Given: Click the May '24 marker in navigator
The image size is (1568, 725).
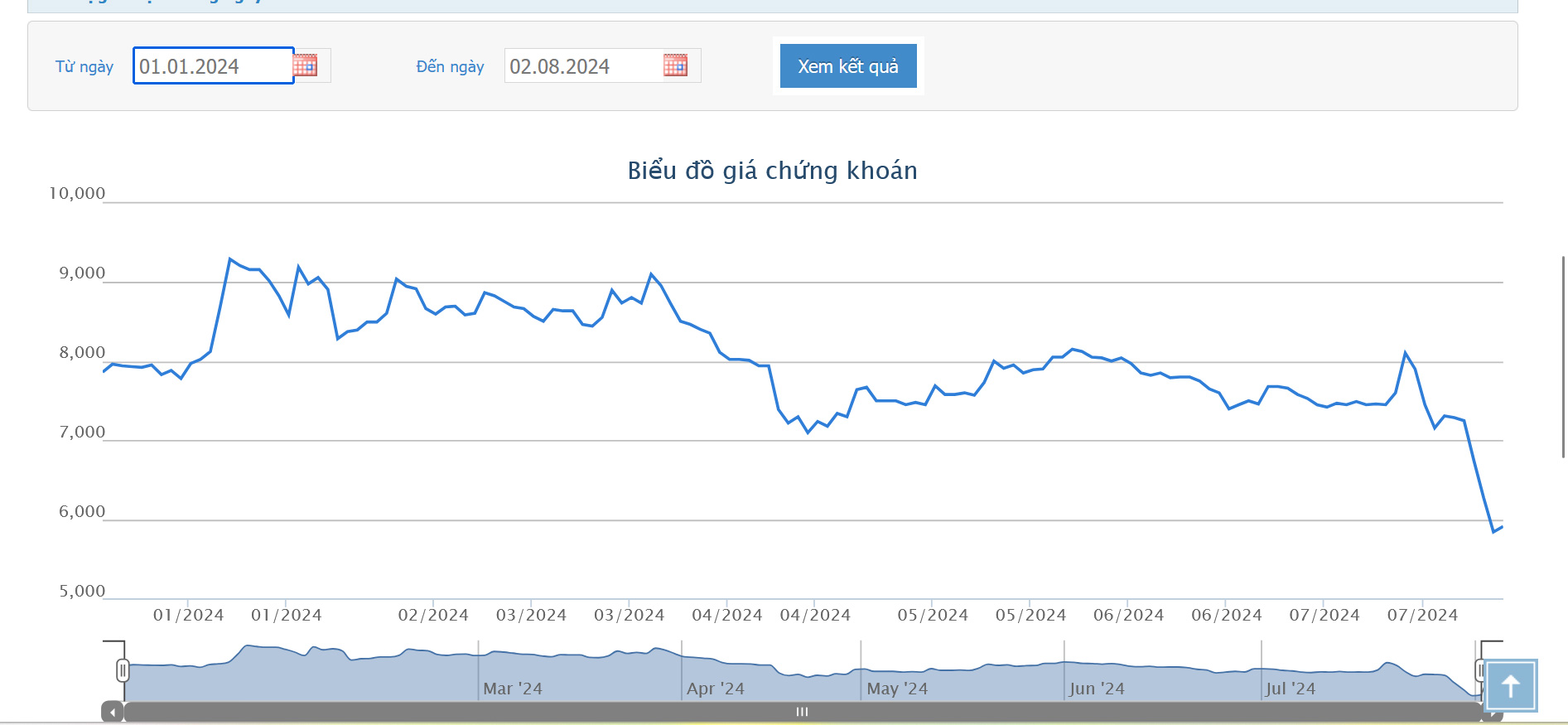Looking at the screenshot, I should pos(896,689).
